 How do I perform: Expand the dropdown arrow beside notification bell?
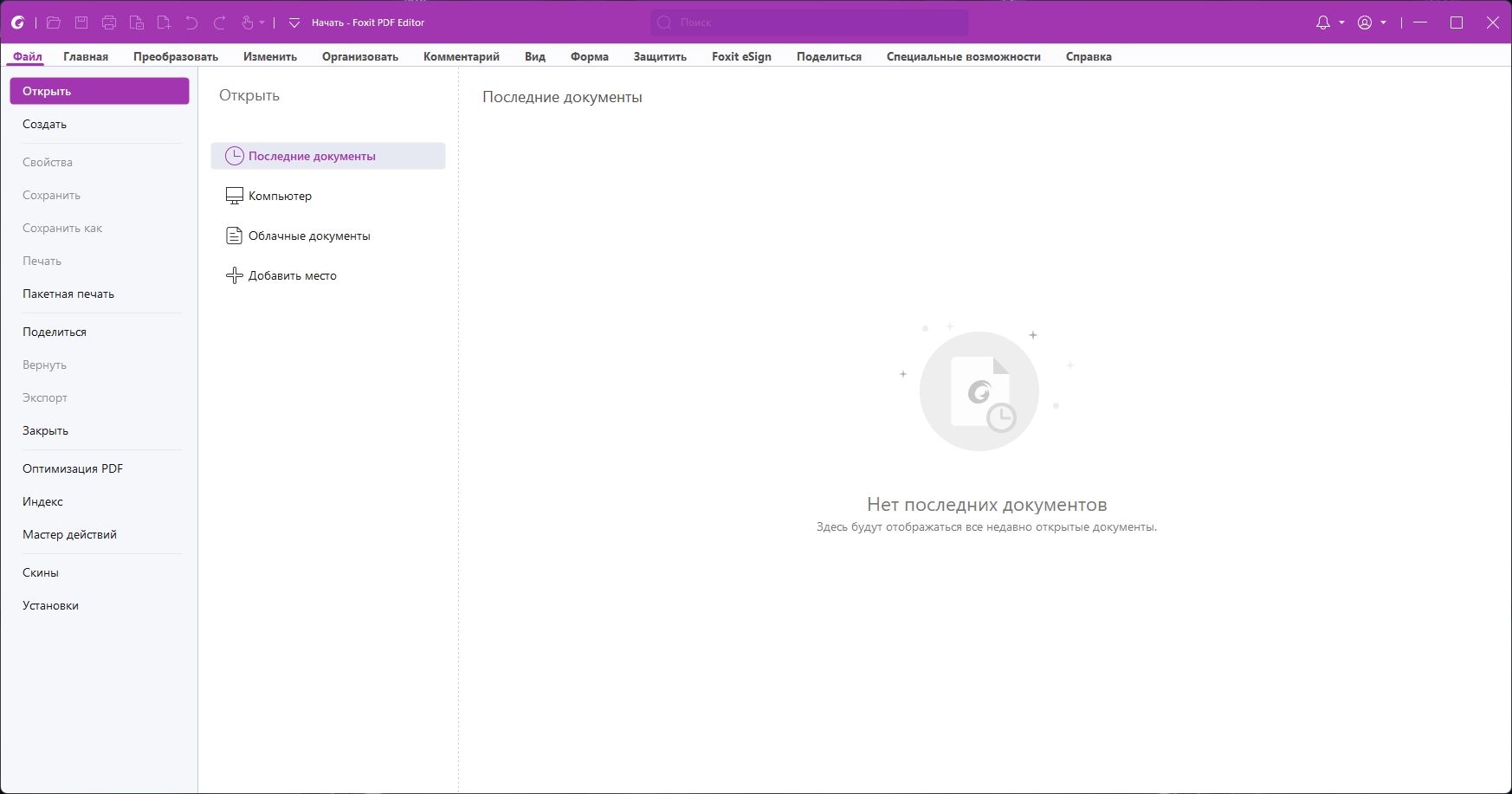point(1341,23)
